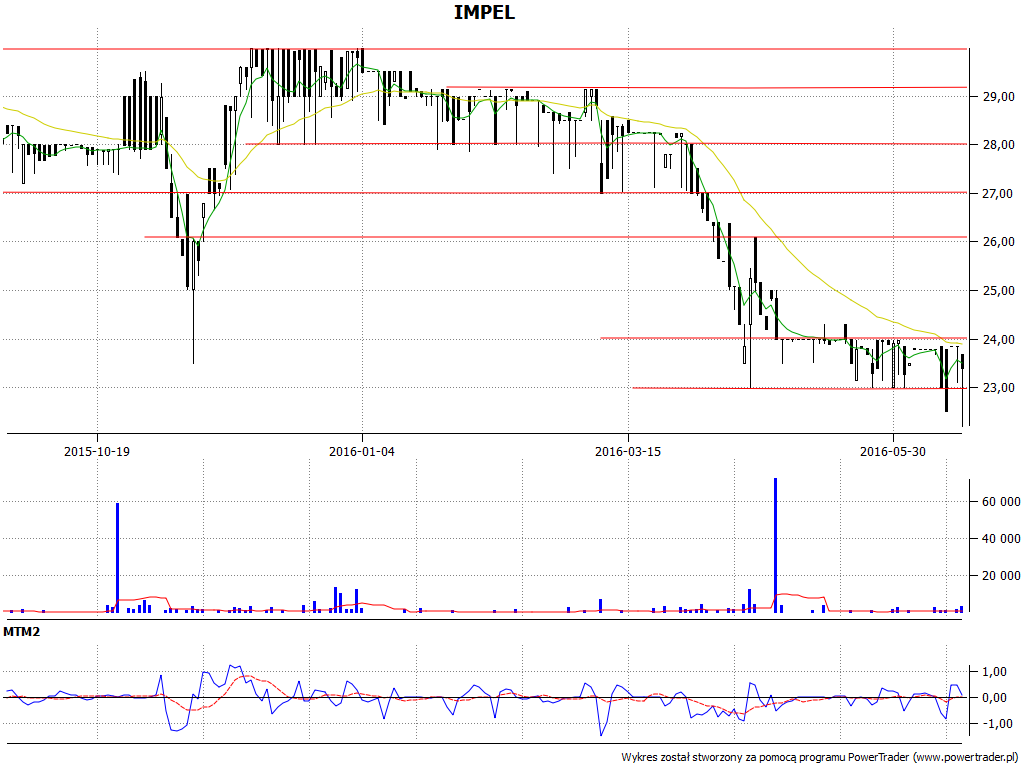
Task: Click the 28,00 price axis label
Action: point(998,145)
